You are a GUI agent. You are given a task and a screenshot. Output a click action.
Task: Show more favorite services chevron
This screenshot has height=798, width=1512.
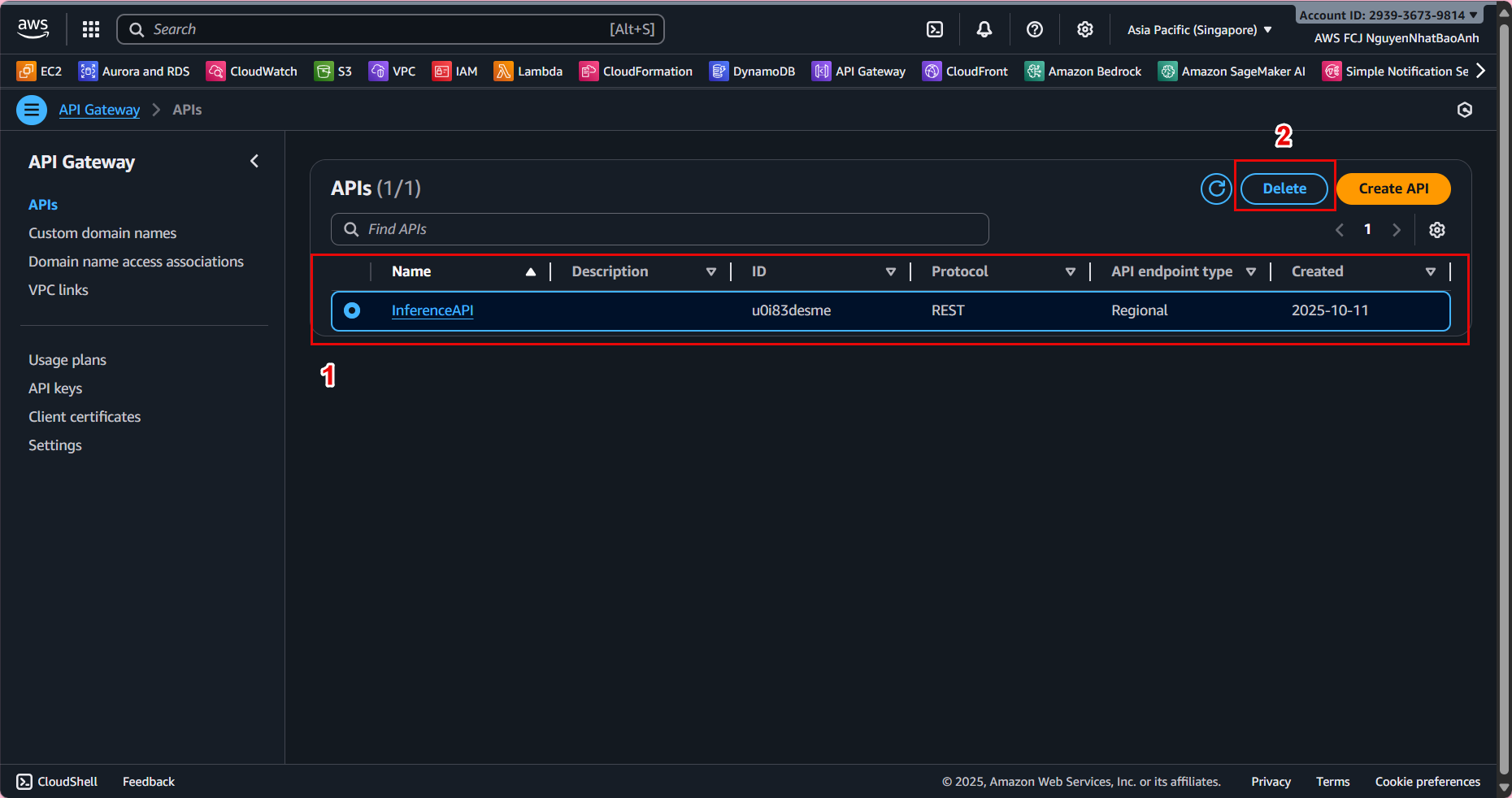(x=1481, y=72)
